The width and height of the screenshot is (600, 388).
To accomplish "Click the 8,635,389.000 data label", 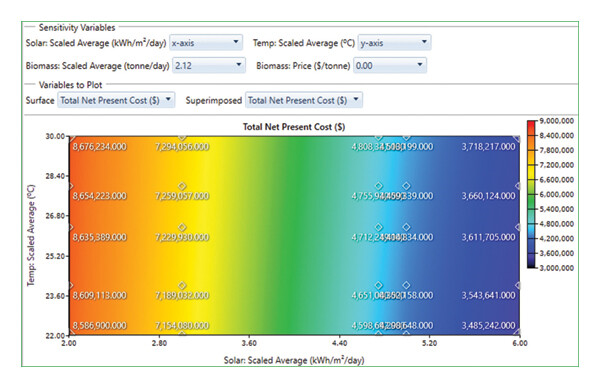I will [99, 237].
